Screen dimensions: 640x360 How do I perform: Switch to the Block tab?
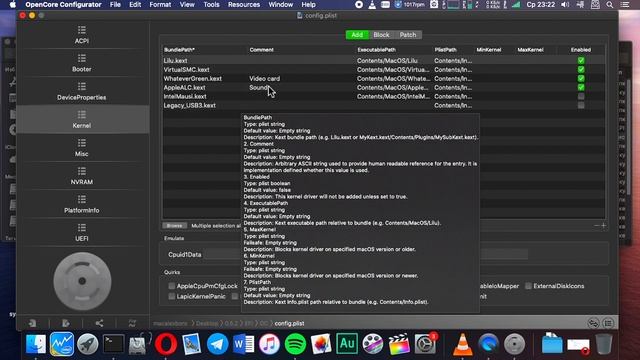pyautogui.click(x=381, y=35)
